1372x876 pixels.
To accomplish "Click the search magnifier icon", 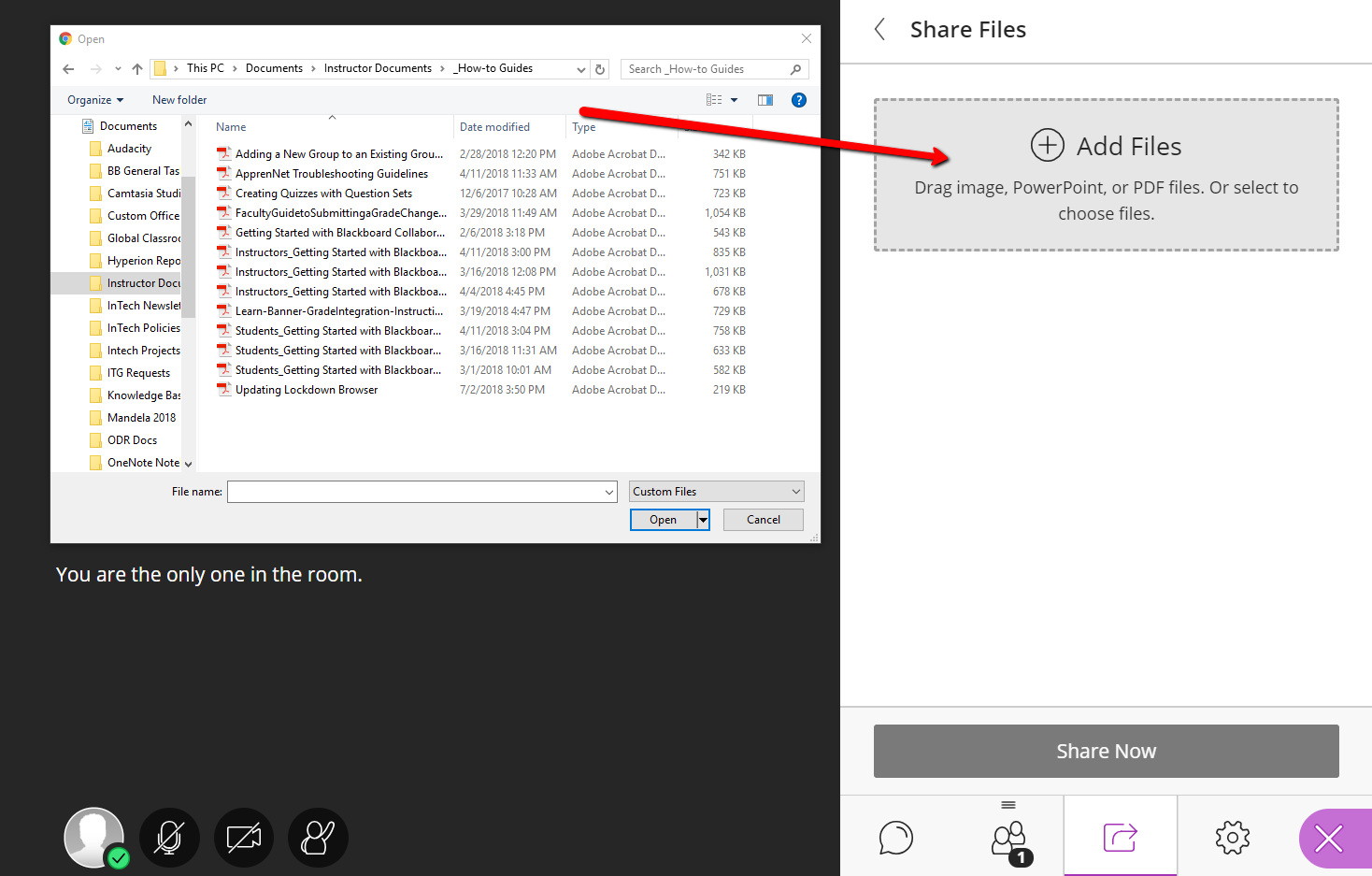I will [x=795, y=69].
